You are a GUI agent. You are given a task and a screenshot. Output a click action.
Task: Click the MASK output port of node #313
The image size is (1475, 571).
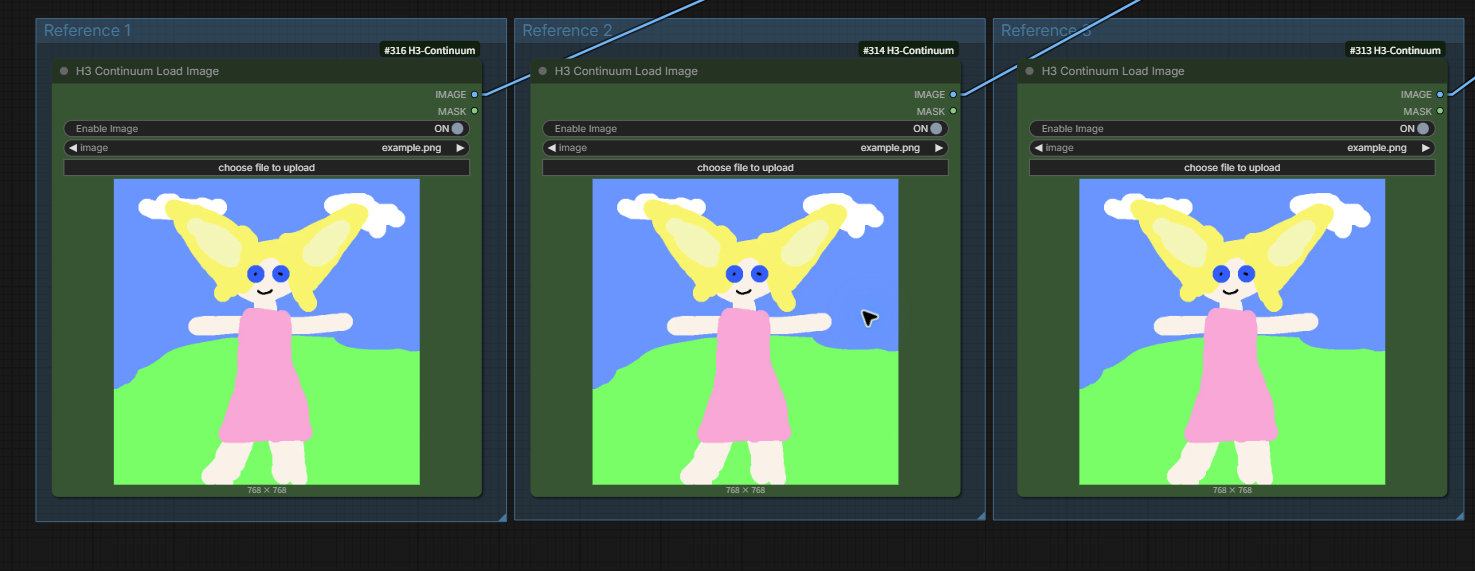pos(1440,111)
